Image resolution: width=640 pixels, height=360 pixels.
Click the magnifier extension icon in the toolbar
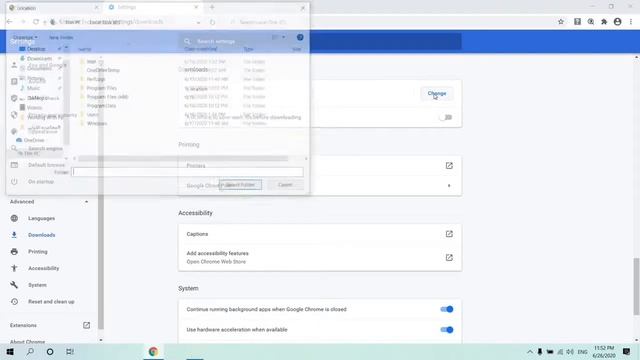click(x=591, y=22)
